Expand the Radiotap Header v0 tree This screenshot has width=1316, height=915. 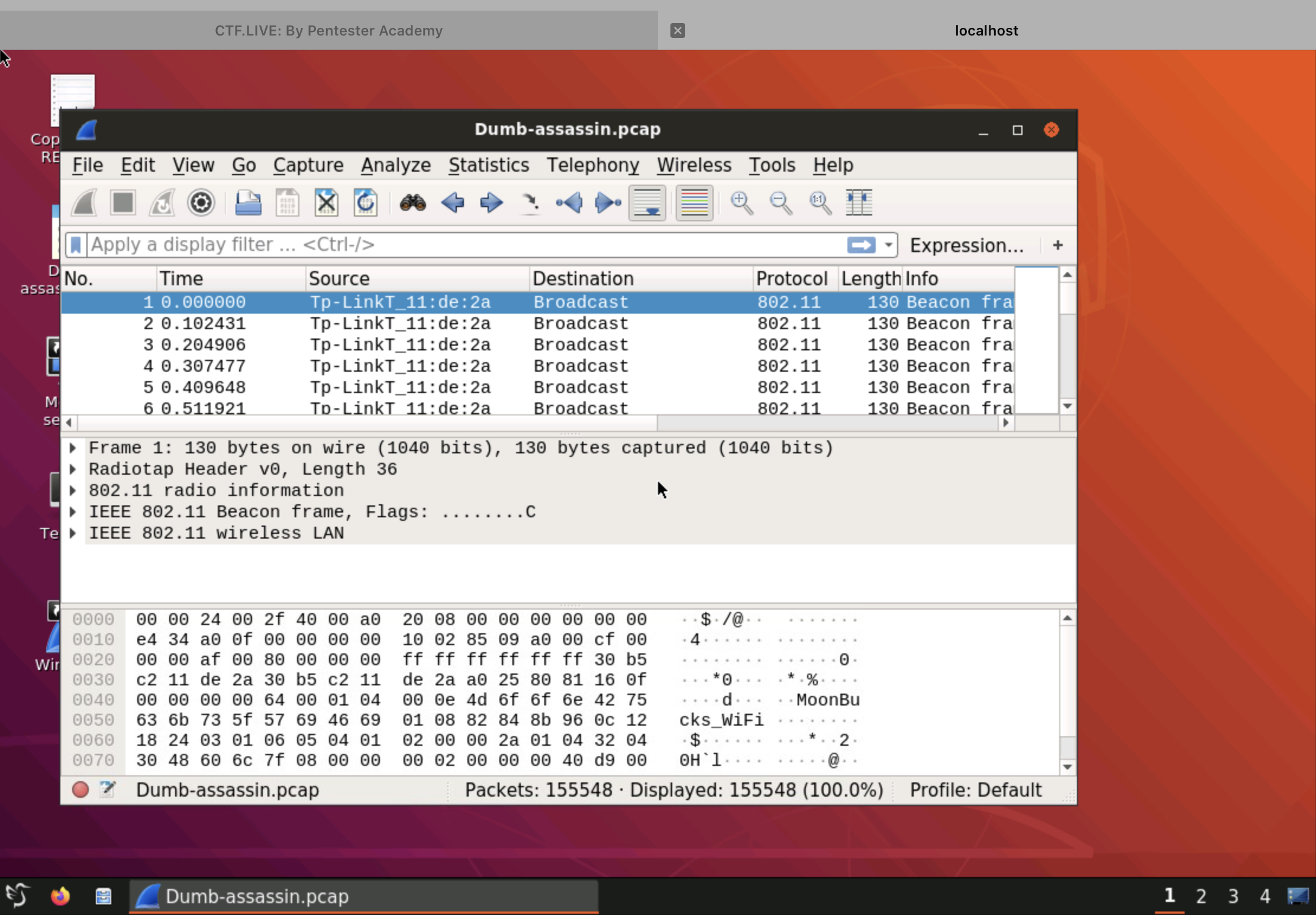point(73,469)
